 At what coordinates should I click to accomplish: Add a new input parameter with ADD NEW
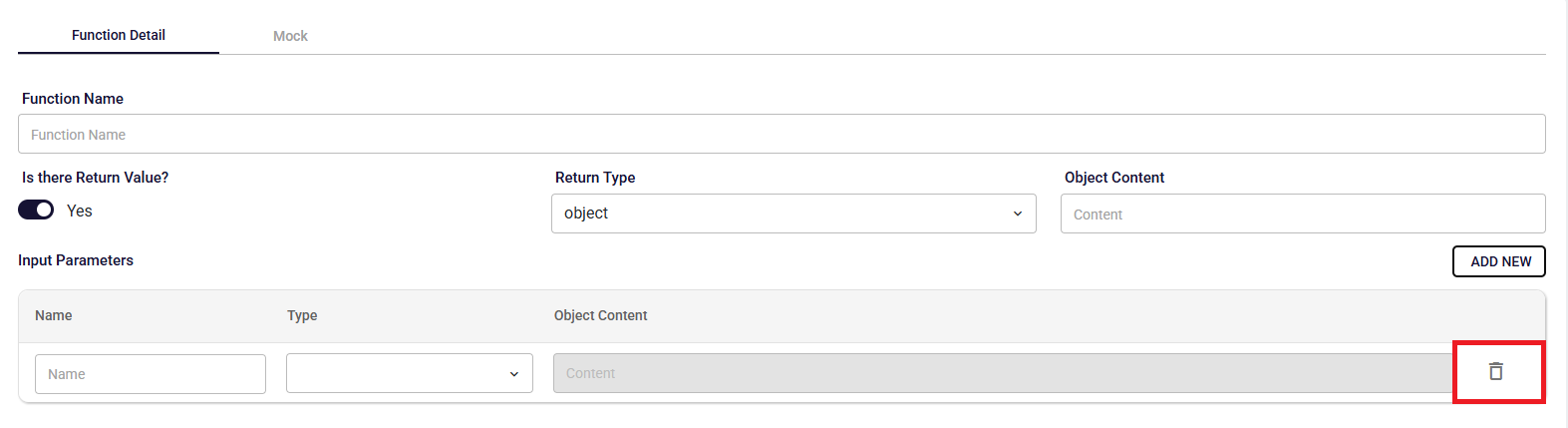pyautogui.click(x=1499, y=261)
